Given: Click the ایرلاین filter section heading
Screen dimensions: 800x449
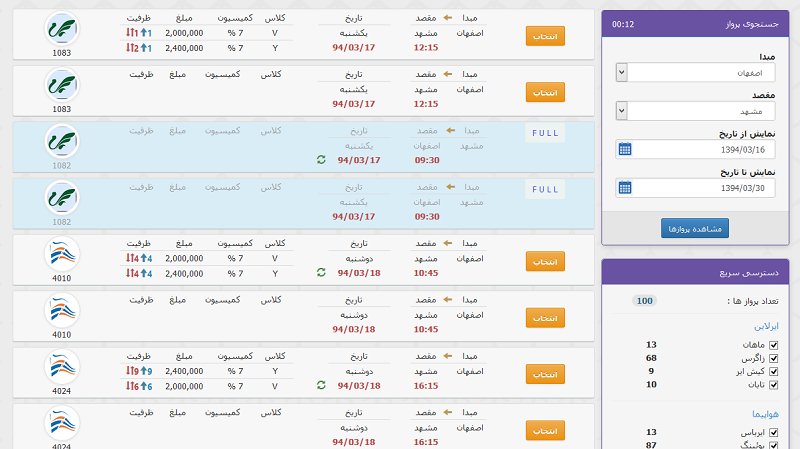Looking at the screenshot, I should click(766, 326).
